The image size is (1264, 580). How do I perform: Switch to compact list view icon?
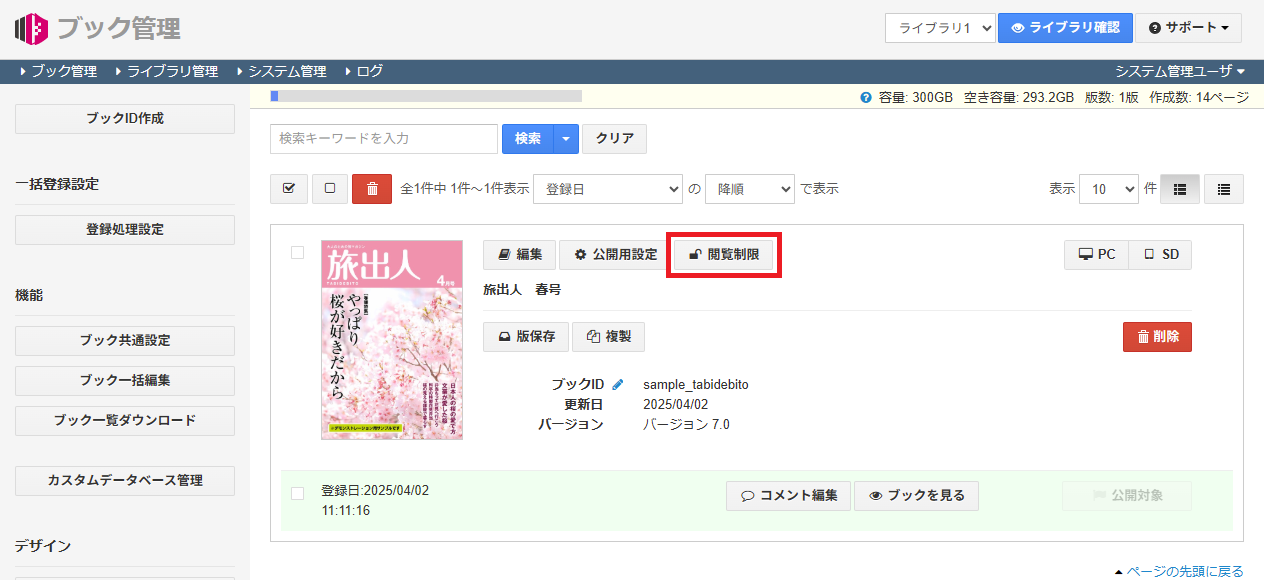[1223, 189]
